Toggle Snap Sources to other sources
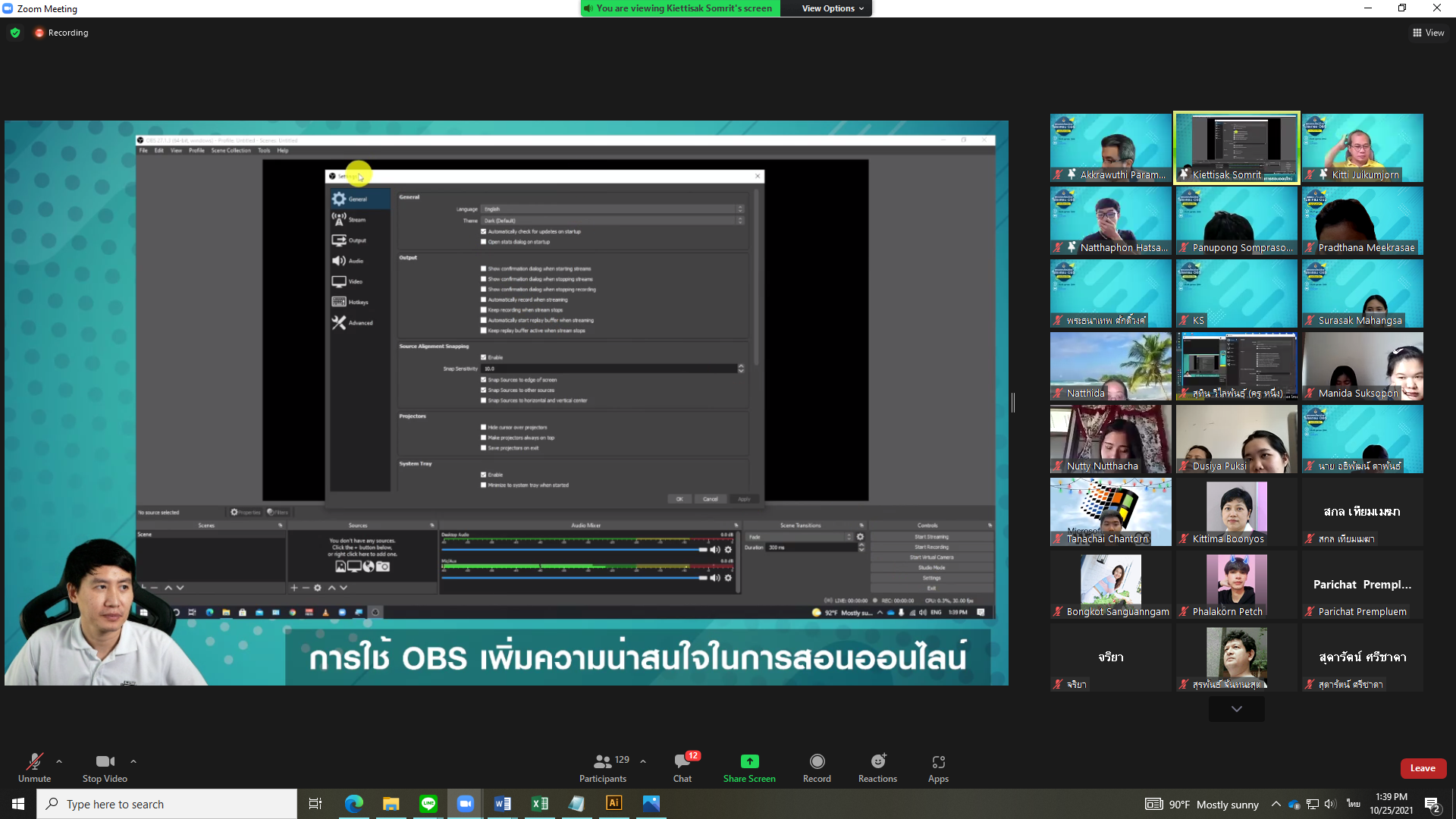 (x=484, y=391)
